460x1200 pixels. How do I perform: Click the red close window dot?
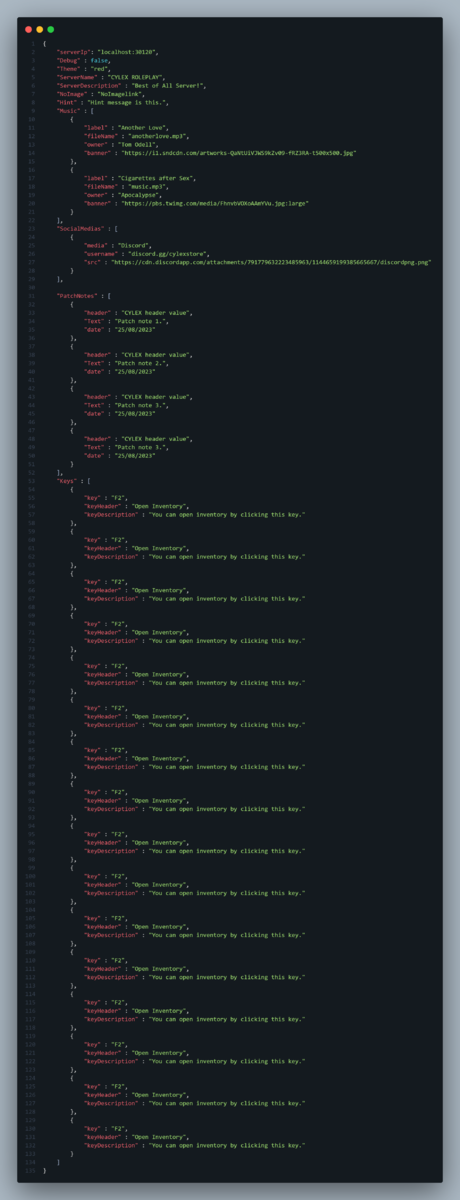[x=28, y=30]
